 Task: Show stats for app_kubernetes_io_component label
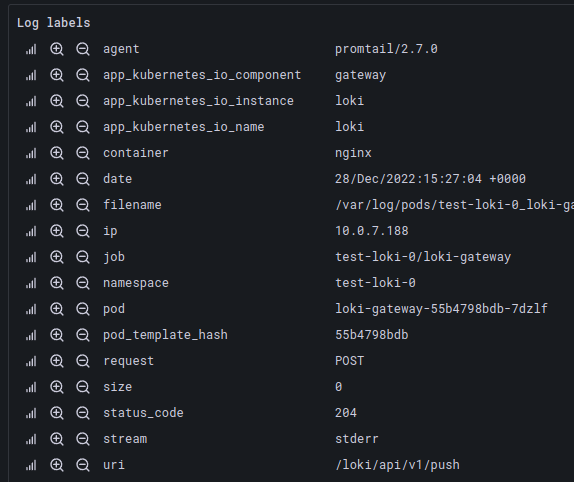coord(31,75)
